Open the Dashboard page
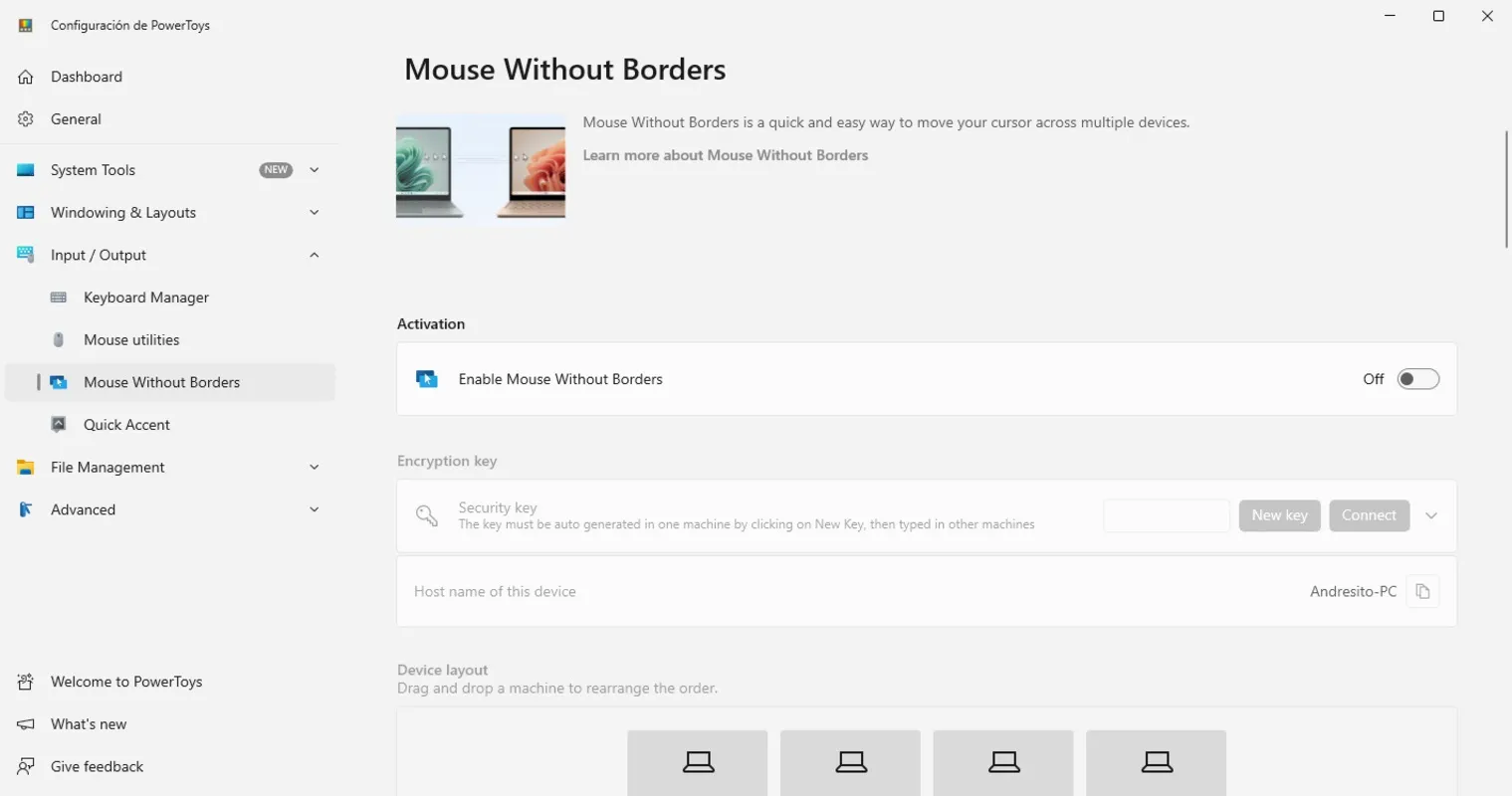Viewport: 1512px width, 796px height. click(x=170, y=77)
